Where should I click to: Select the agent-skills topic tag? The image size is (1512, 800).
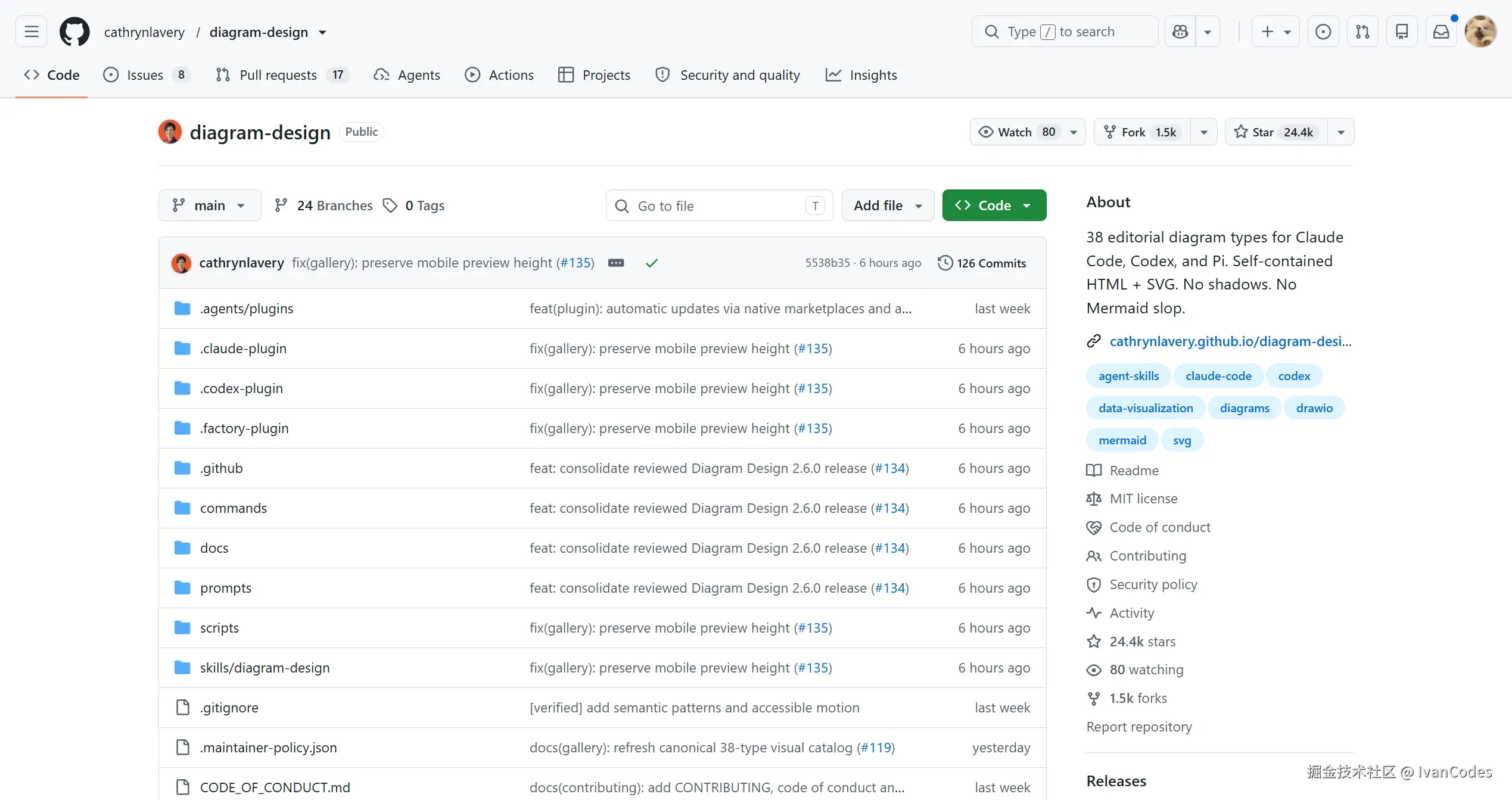click(1129, 376)
